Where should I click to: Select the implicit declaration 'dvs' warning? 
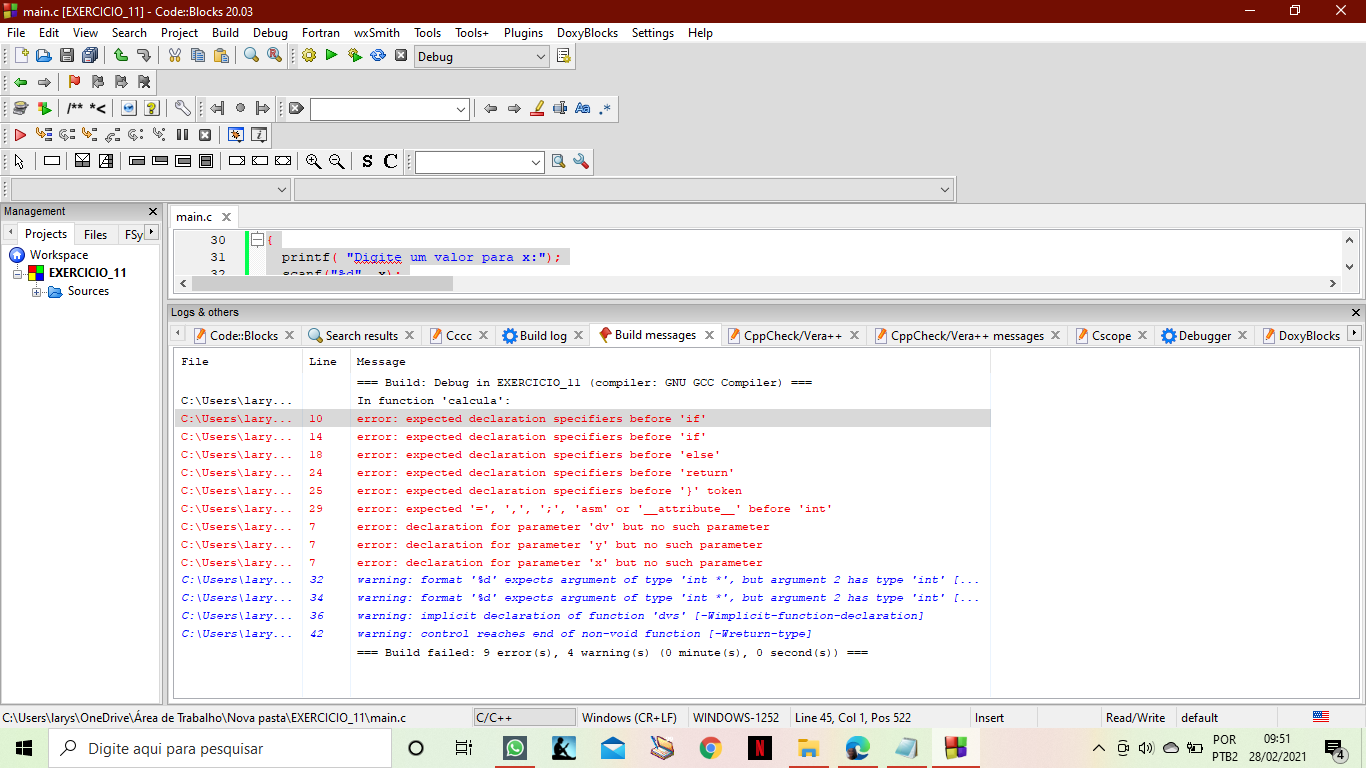coord(582,616)
